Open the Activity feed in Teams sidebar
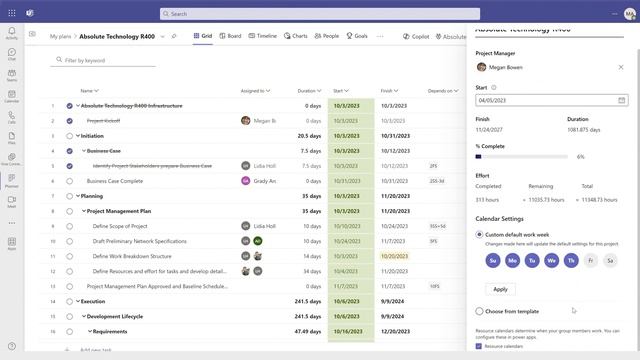The height and width of the screenshot is (360, 640). point(12,33)
